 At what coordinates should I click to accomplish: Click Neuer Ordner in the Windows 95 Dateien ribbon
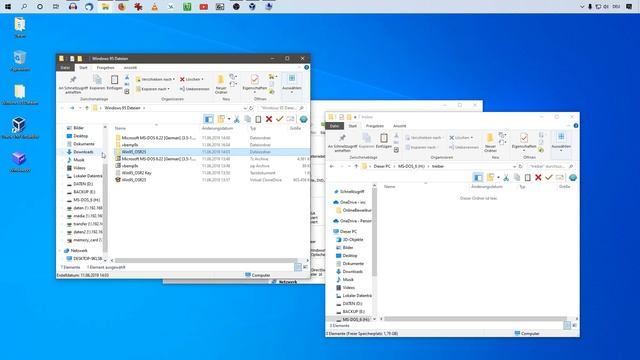(221, 84)
